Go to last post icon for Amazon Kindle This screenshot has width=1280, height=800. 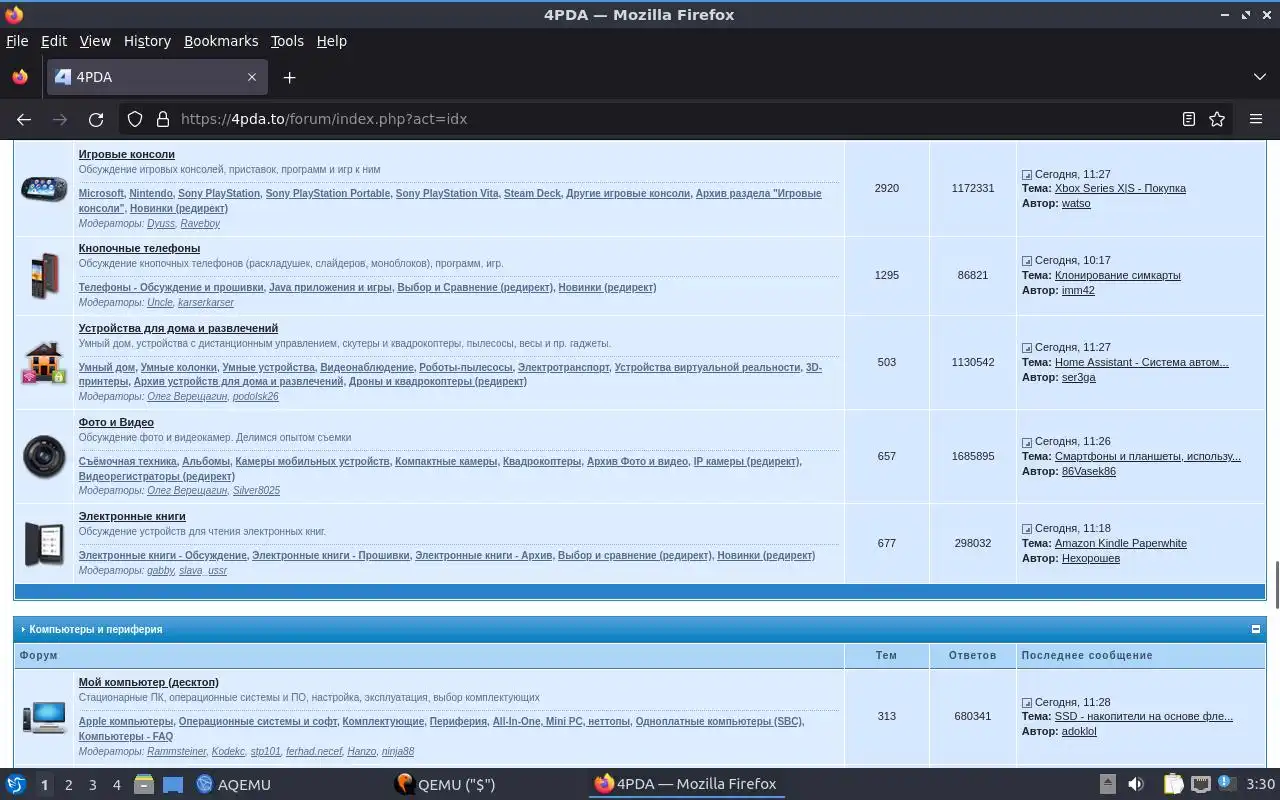(1026, 529)
